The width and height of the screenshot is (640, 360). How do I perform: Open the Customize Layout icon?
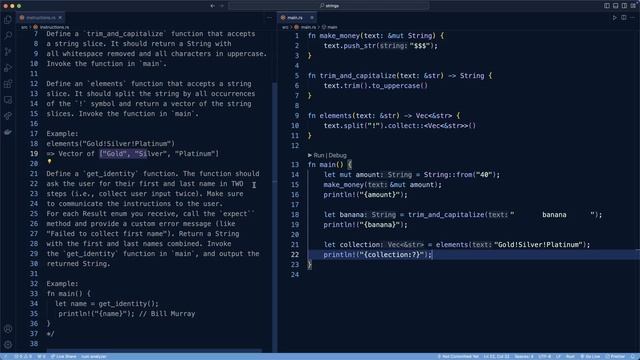pos(633,6)
